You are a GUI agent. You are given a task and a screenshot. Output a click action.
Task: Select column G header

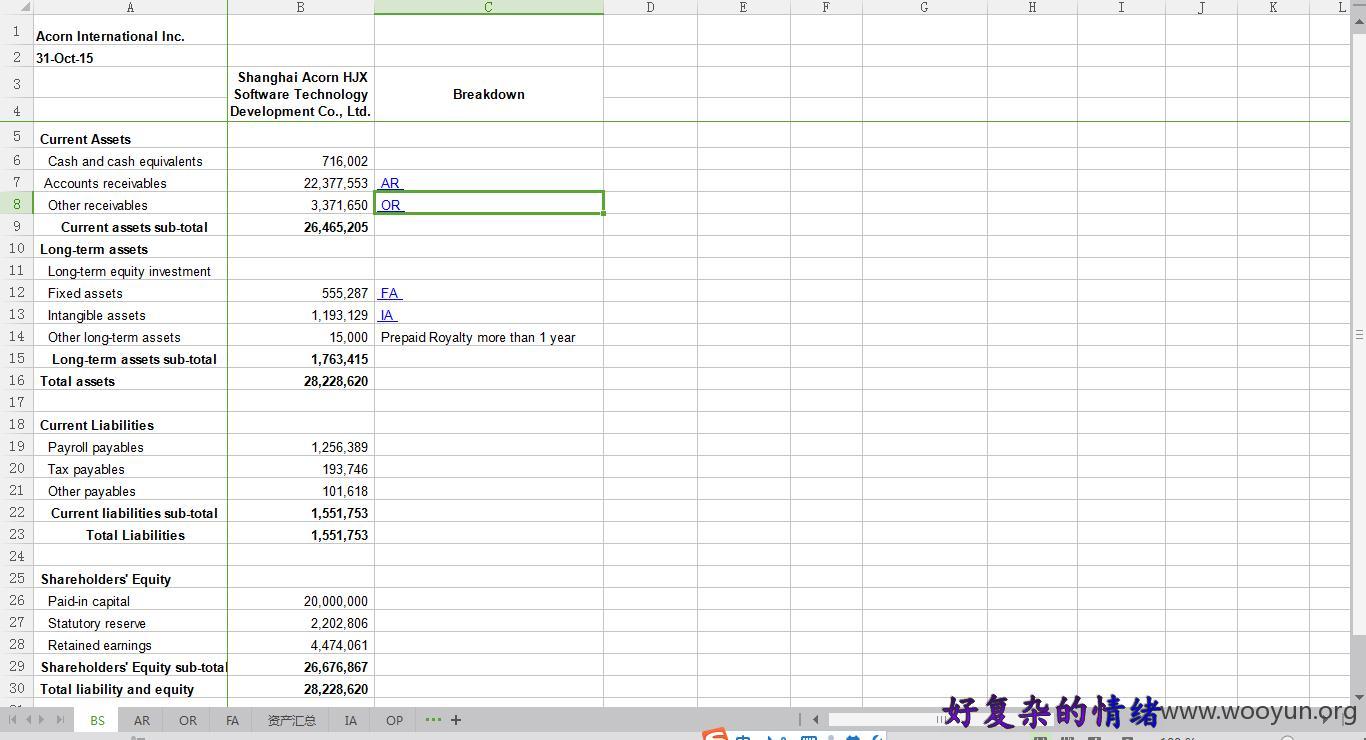tap(924, 7)
